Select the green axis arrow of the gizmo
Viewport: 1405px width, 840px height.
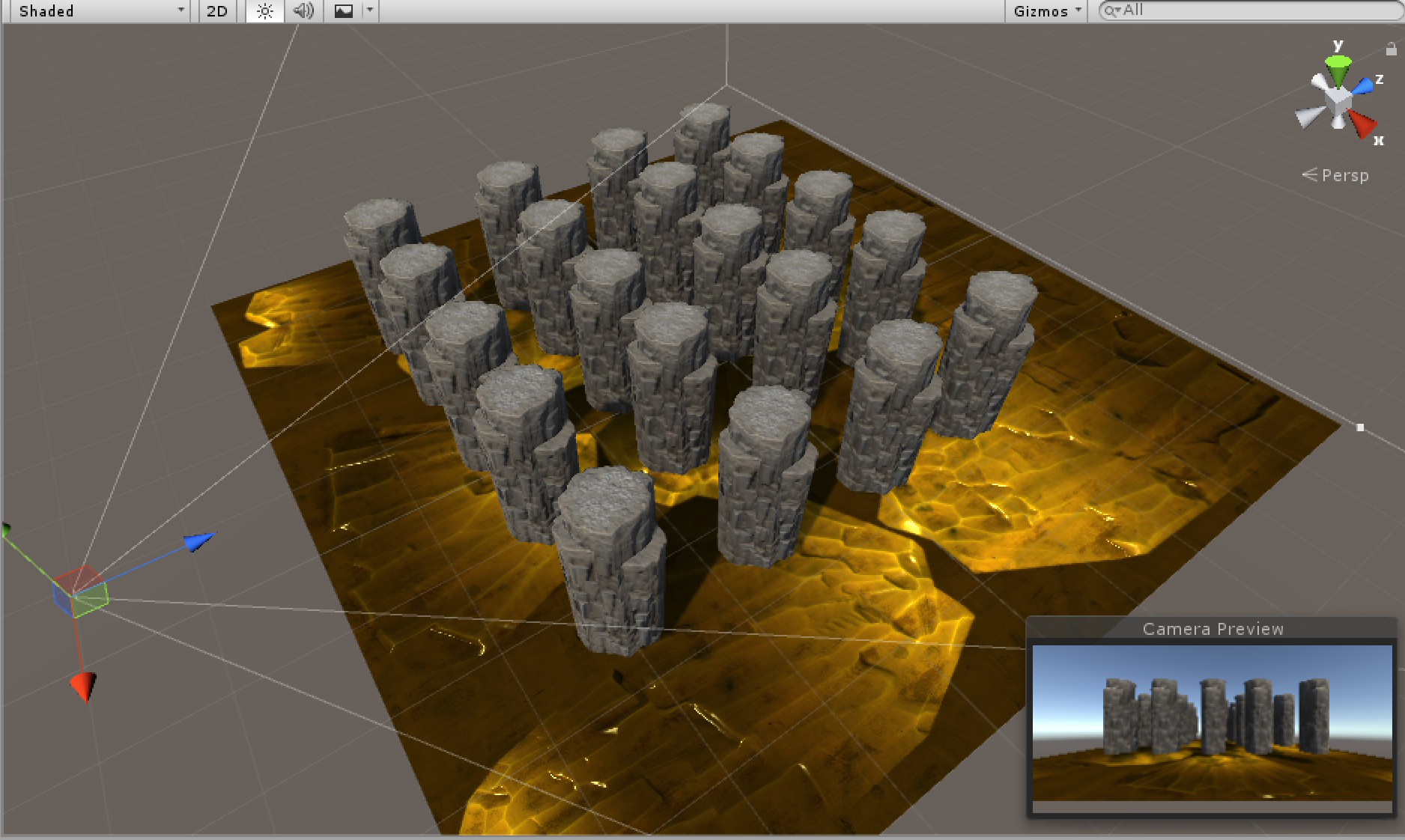pos(6,528)
